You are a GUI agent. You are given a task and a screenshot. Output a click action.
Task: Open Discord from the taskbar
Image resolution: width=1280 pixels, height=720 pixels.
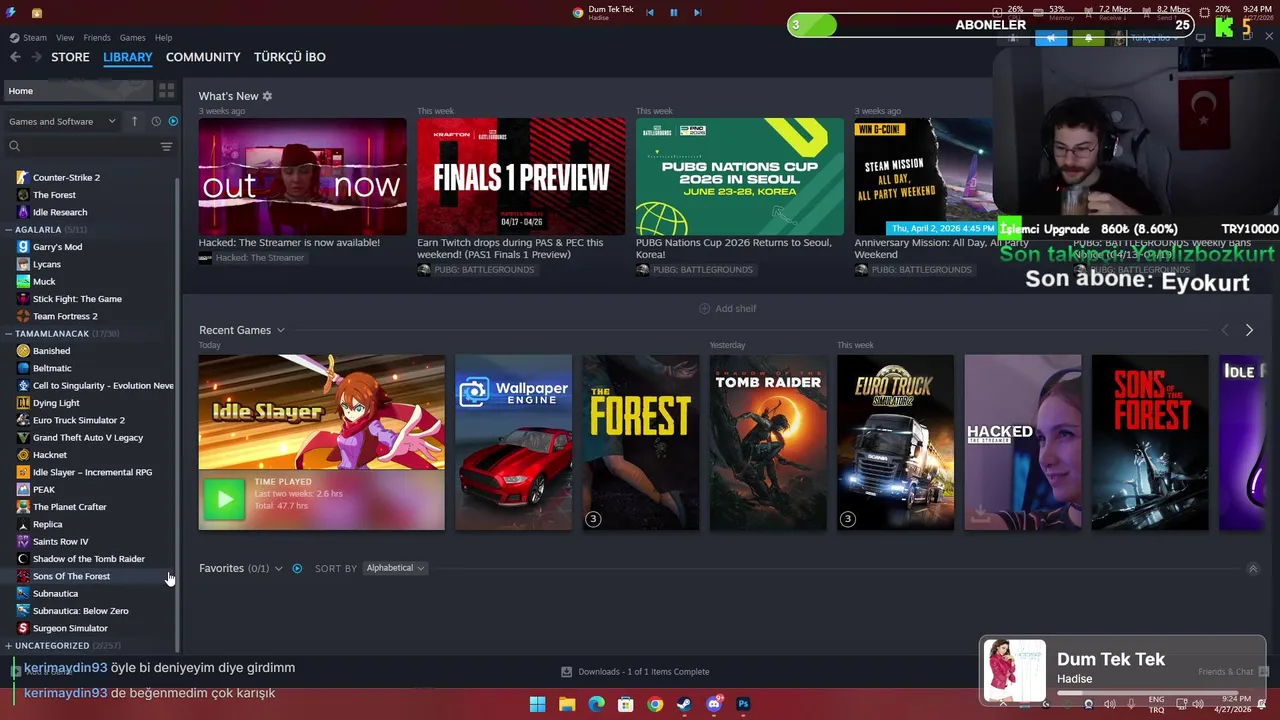coord(714,704)
